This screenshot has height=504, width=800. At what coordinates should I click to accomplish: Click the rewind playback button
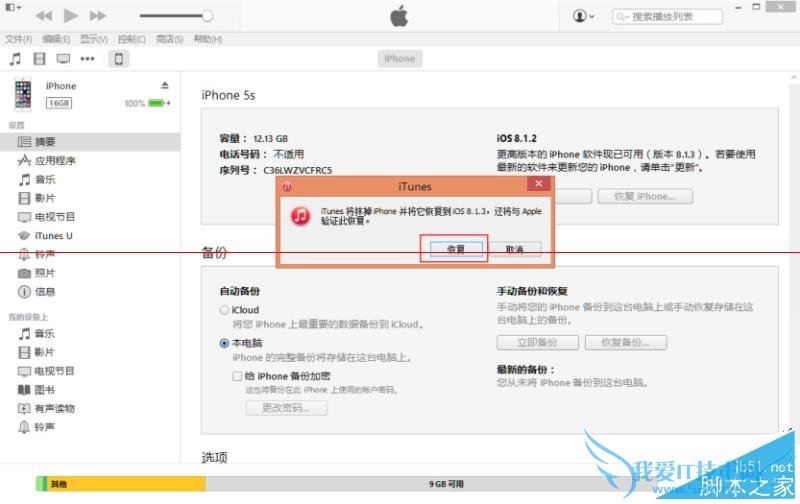coord(44,16)
